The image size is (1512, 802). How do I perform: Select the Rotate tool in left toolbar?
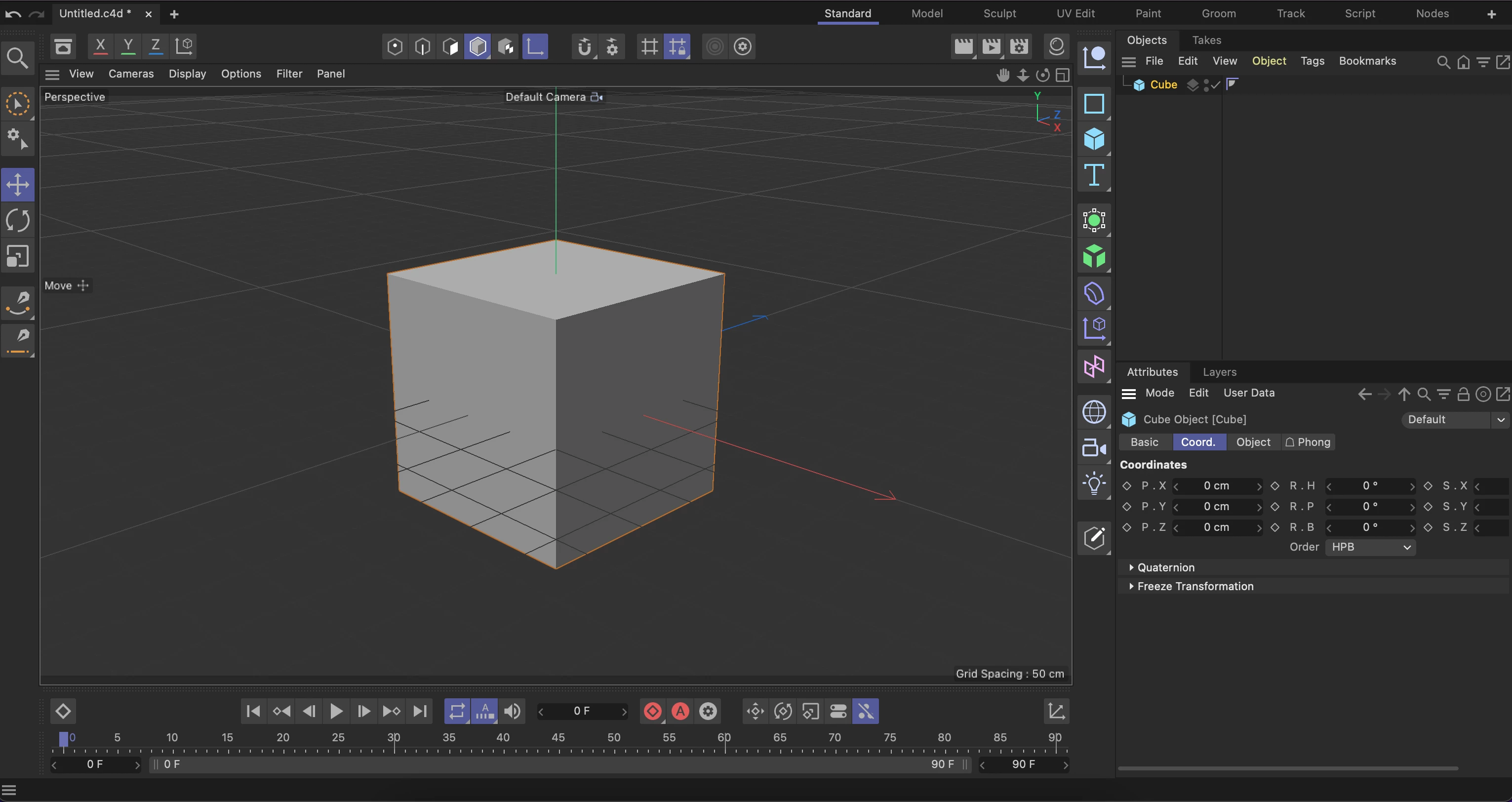[18, 221]
